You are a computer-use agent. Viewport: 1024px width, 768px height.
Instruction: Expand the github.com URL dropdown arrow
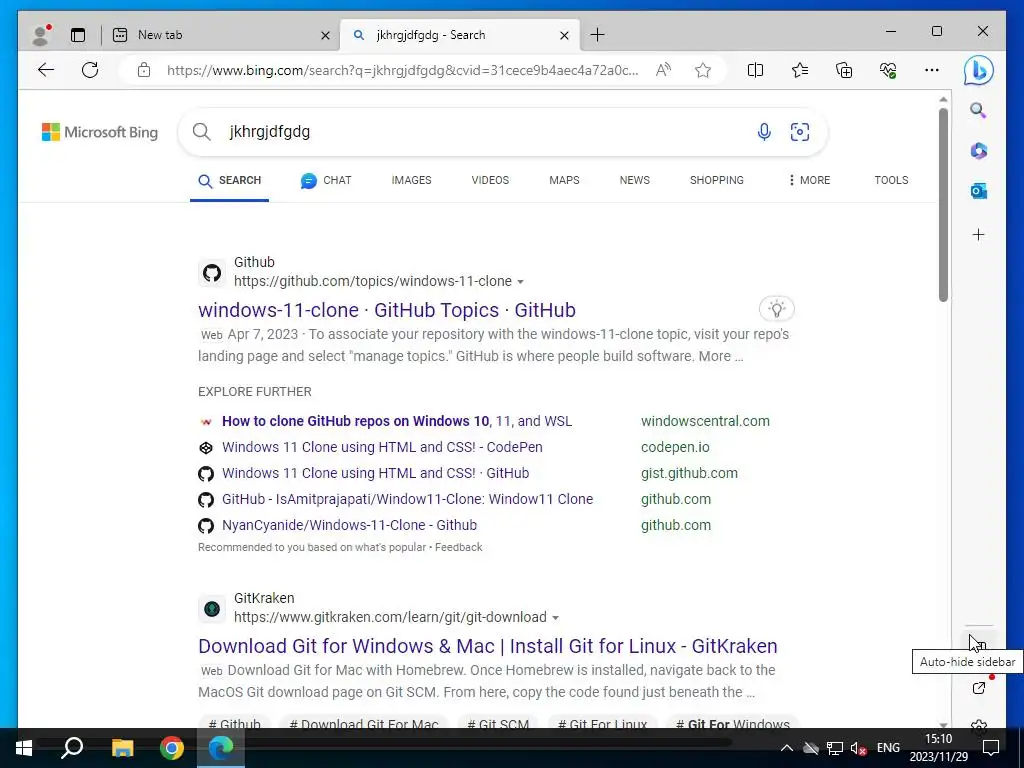(x=520, y=282)
